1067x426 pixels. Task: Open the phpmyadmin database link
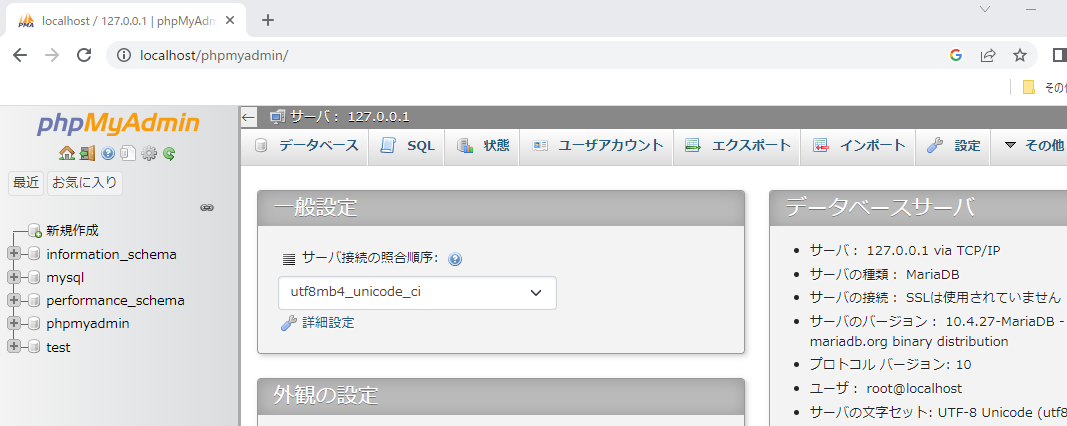pos(88,324)
